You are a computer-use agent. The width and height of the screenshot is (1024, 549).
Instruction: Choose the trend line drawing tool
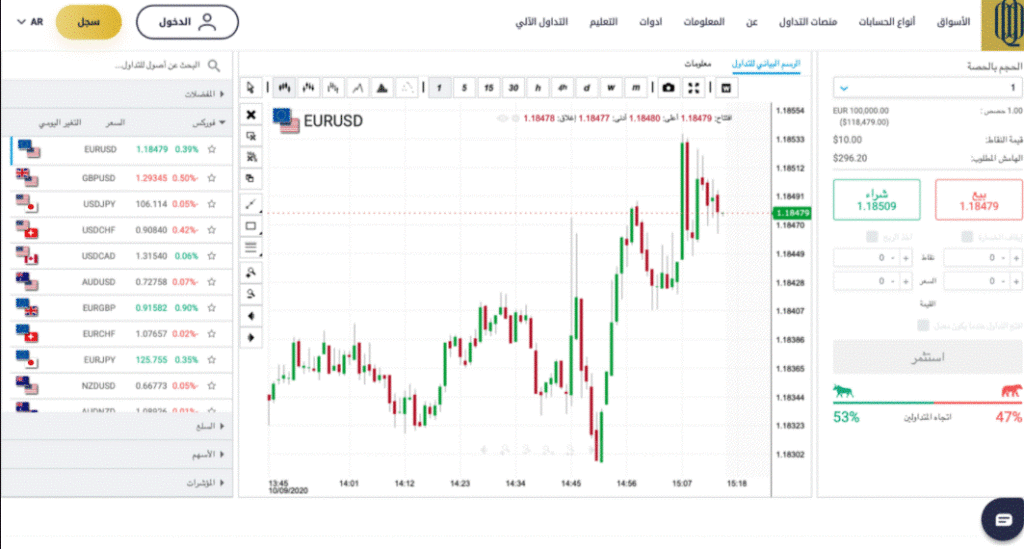tap(251, 204)
